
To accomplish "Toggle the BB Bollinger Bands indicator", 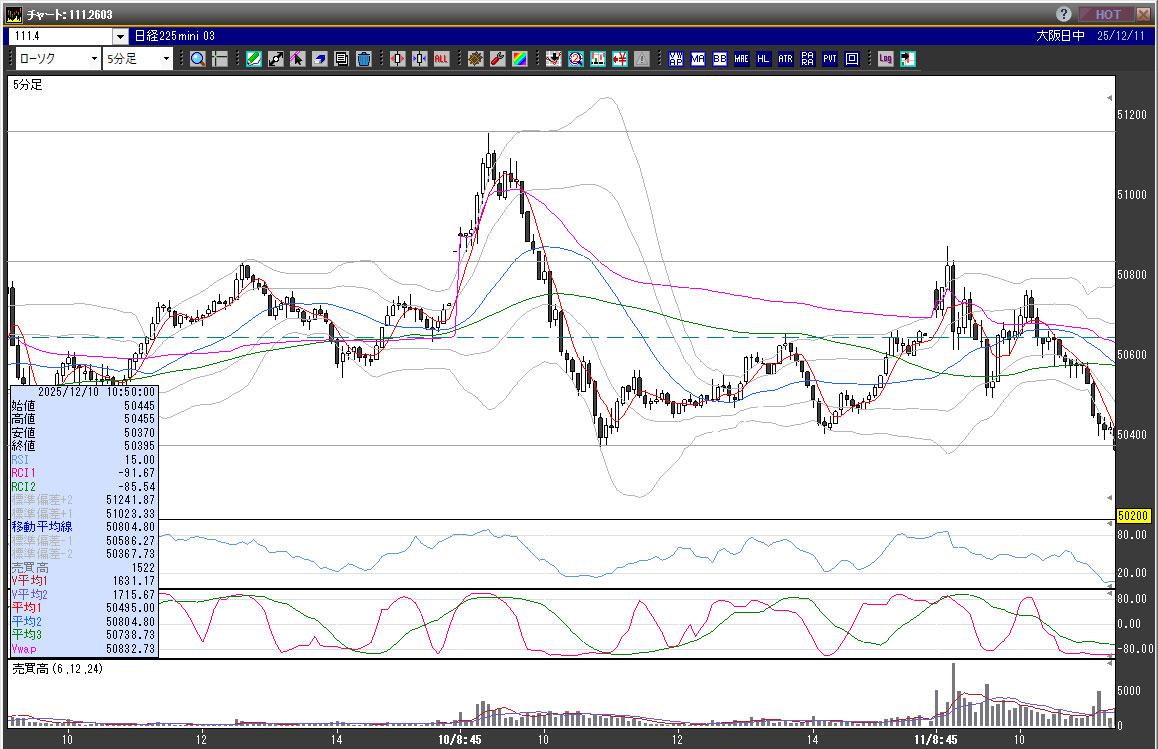I will pyautogui.click(x=719, y=59).
